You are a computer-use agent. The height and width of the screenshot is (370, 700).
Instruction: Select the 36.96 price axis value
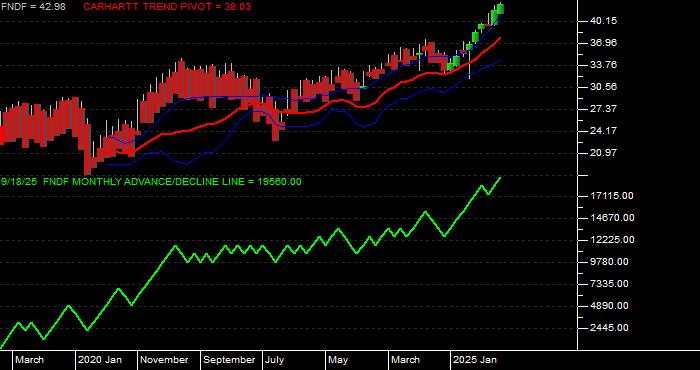point(604,43)
